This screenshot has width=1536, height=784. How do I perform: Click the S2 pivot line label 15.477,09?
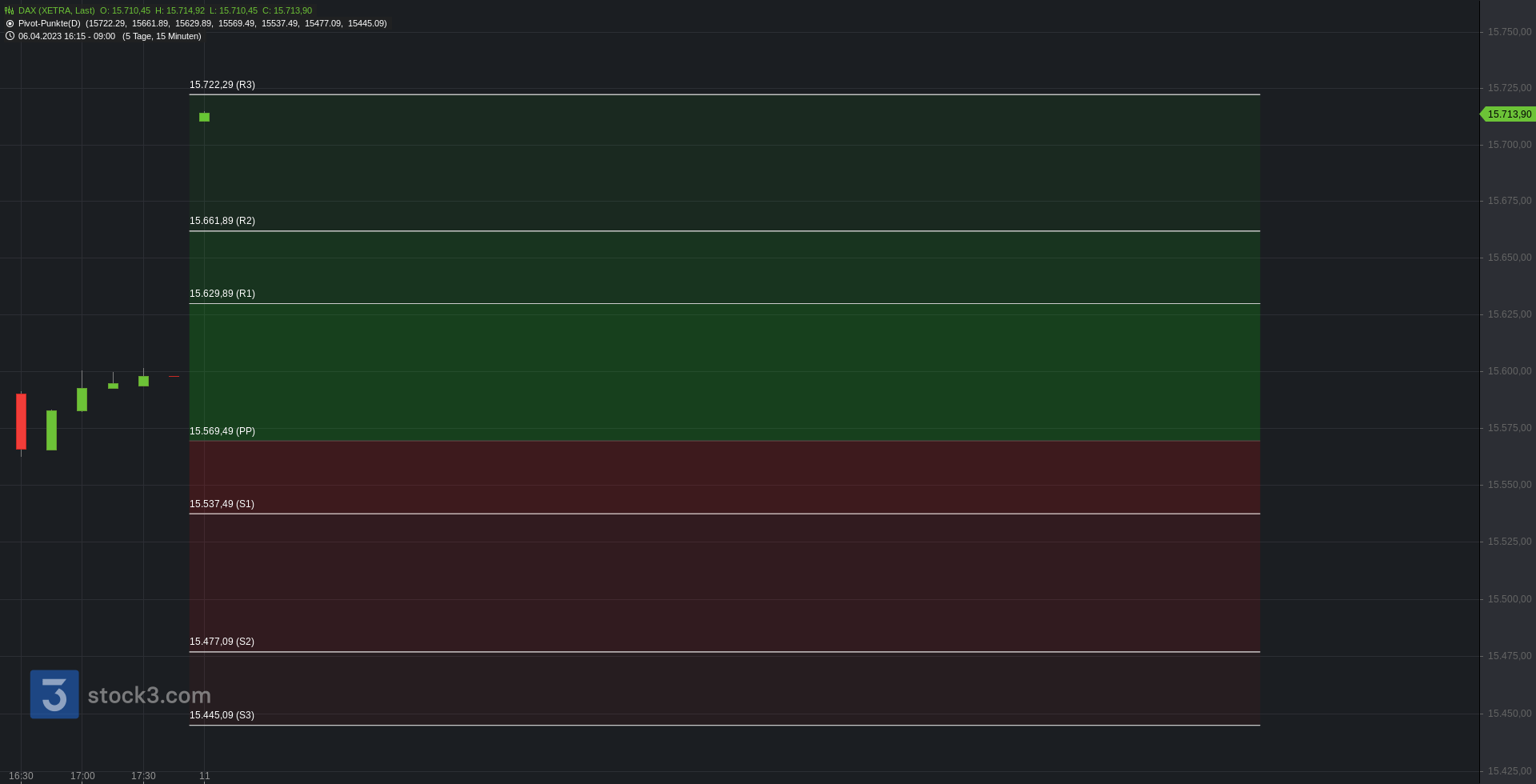point(222,642)
